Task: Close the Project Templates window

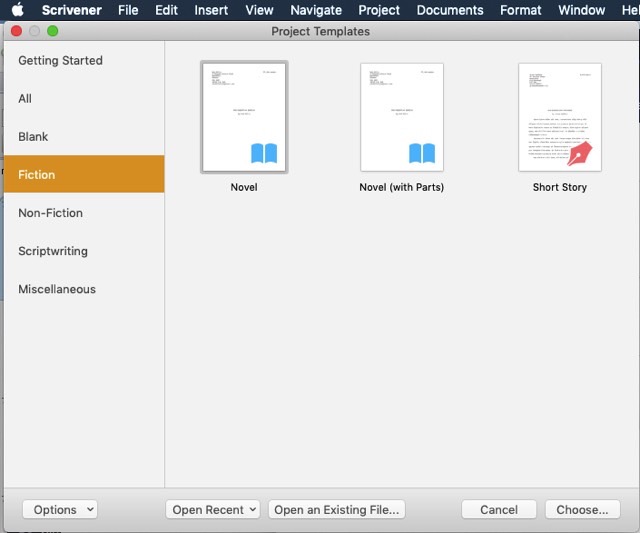Action: [x=16, y=31]
